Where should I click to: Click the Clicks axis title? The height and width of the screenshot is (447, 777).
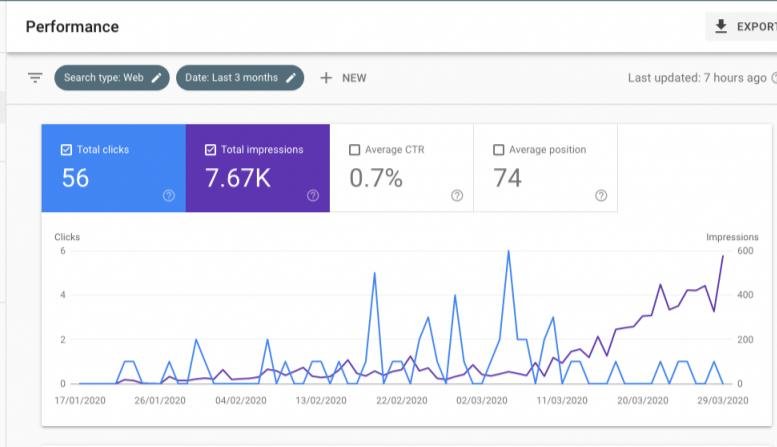(67, 237)
